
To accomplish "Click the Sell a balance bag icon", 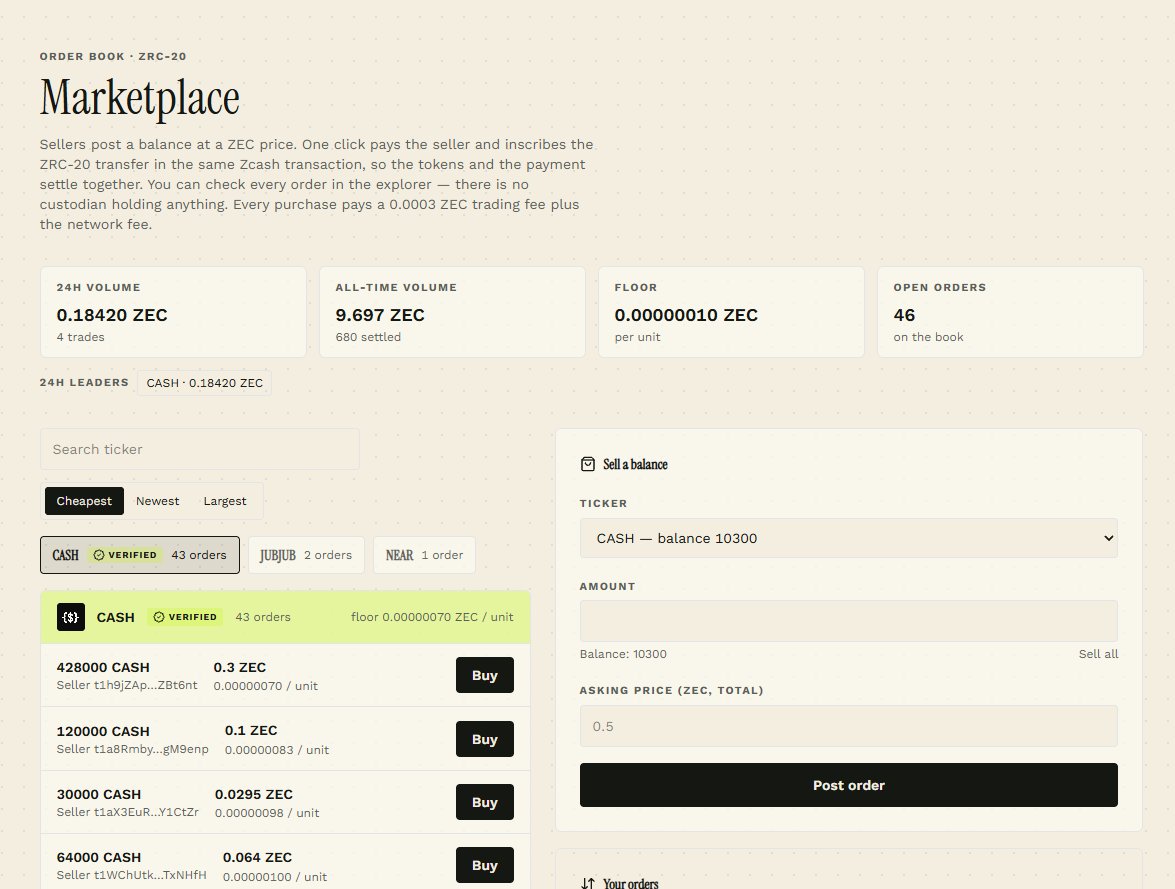I will coord(588,464).
